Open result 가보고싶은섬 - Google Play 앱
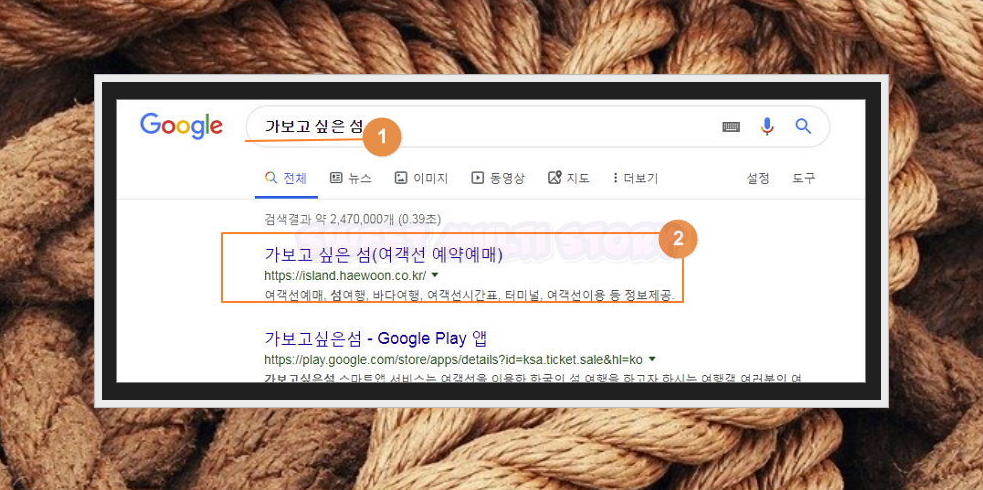Screen dimensions: 983x490 point(376,338)
